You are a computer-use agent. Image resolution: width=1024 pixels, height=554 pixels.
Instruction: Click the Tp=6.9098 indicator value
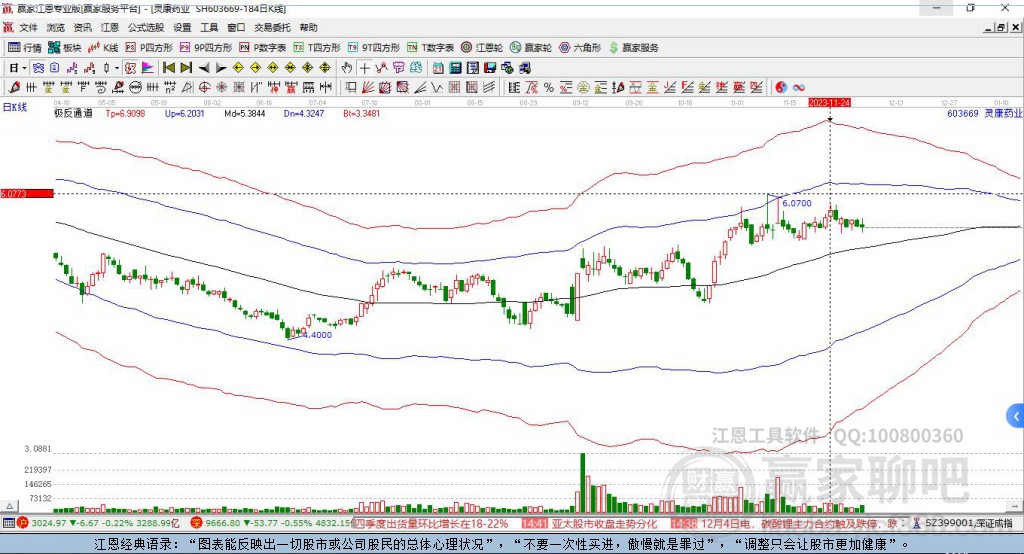125,113
